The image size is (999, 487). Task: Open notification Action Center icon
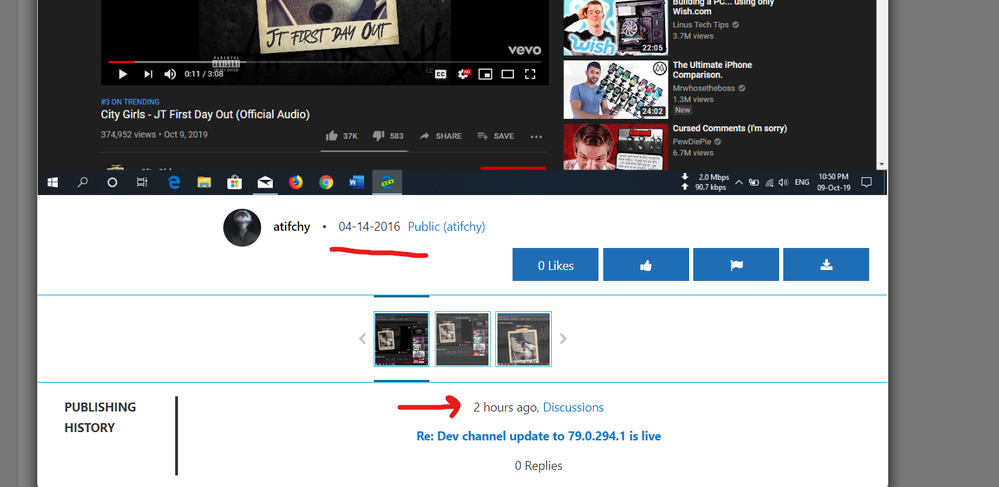(866, 182)
